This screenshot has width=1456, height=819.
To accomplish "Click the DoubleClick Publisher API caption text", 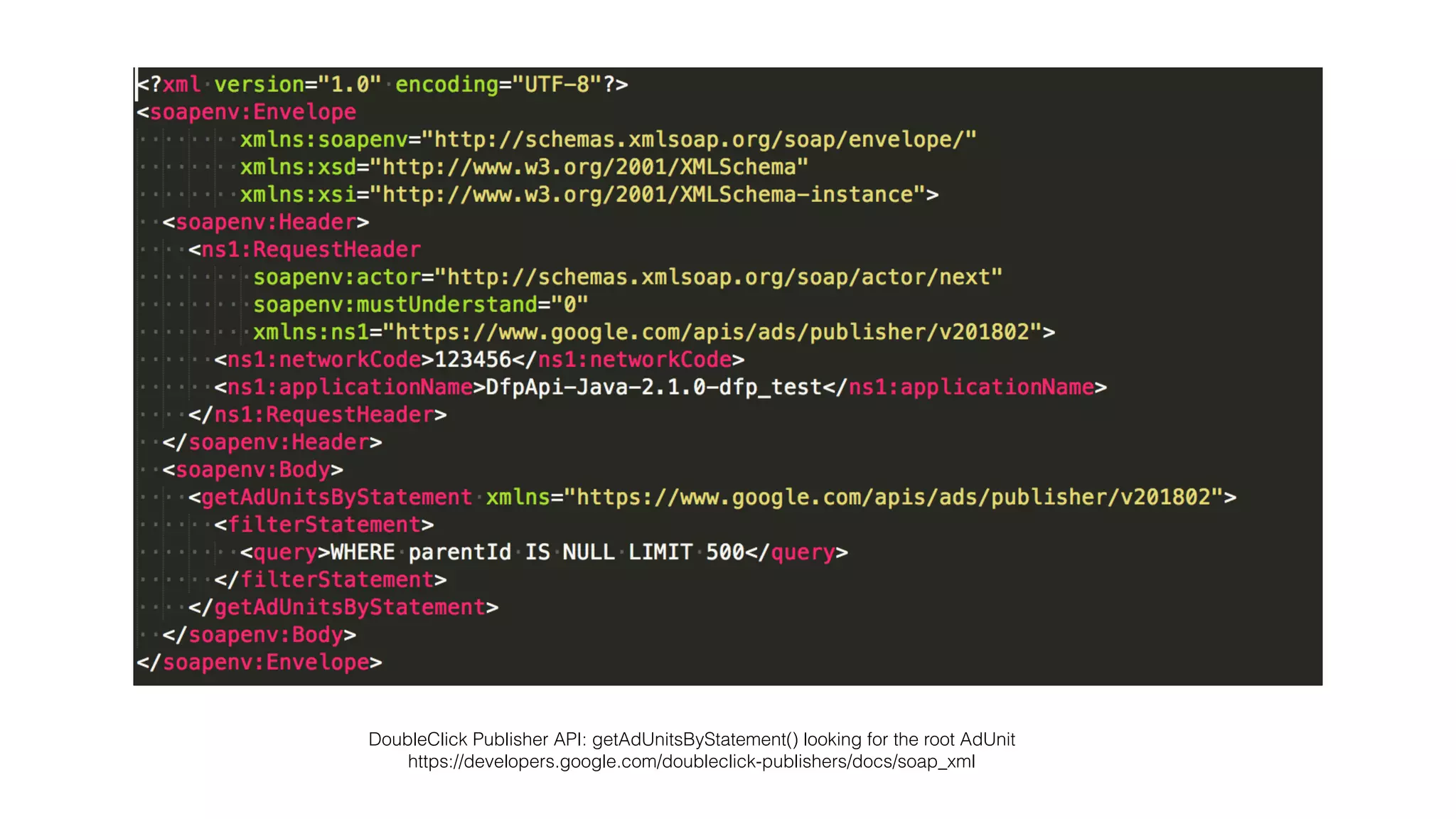I will pyautogui.click(x=692, y=739).
